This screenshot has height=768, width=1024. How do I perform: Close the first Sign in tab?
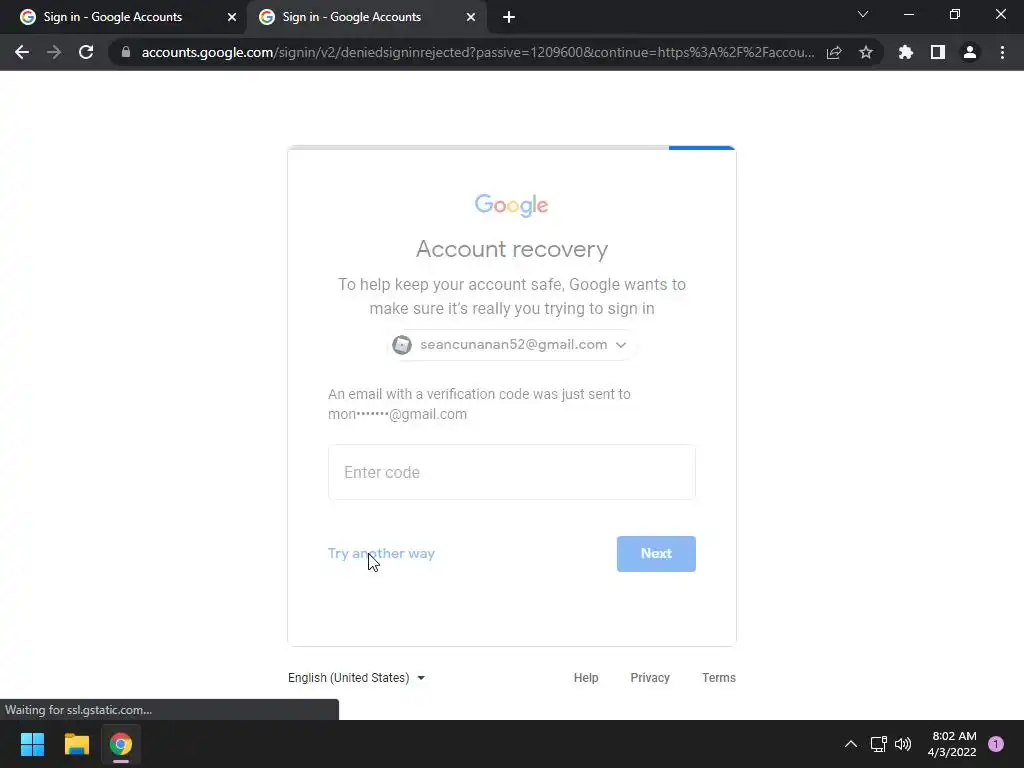coord(232,18)
